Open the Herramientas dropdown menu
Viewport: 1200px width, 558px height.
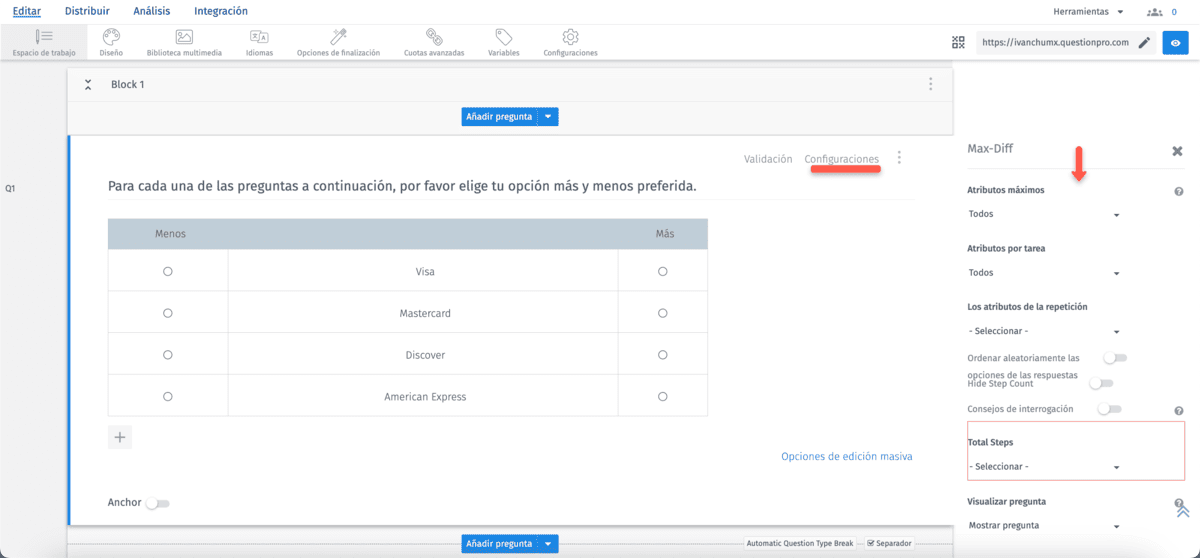click(x=1088, y=12)
